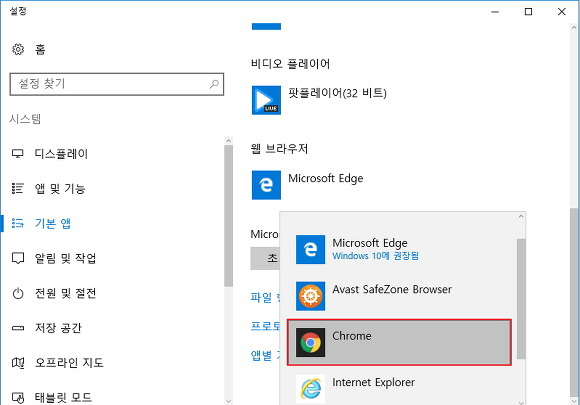Open 저장 공간 settings
Image resolution: width=580 pixels, height=405 pixels.
[x=58, y=328]
